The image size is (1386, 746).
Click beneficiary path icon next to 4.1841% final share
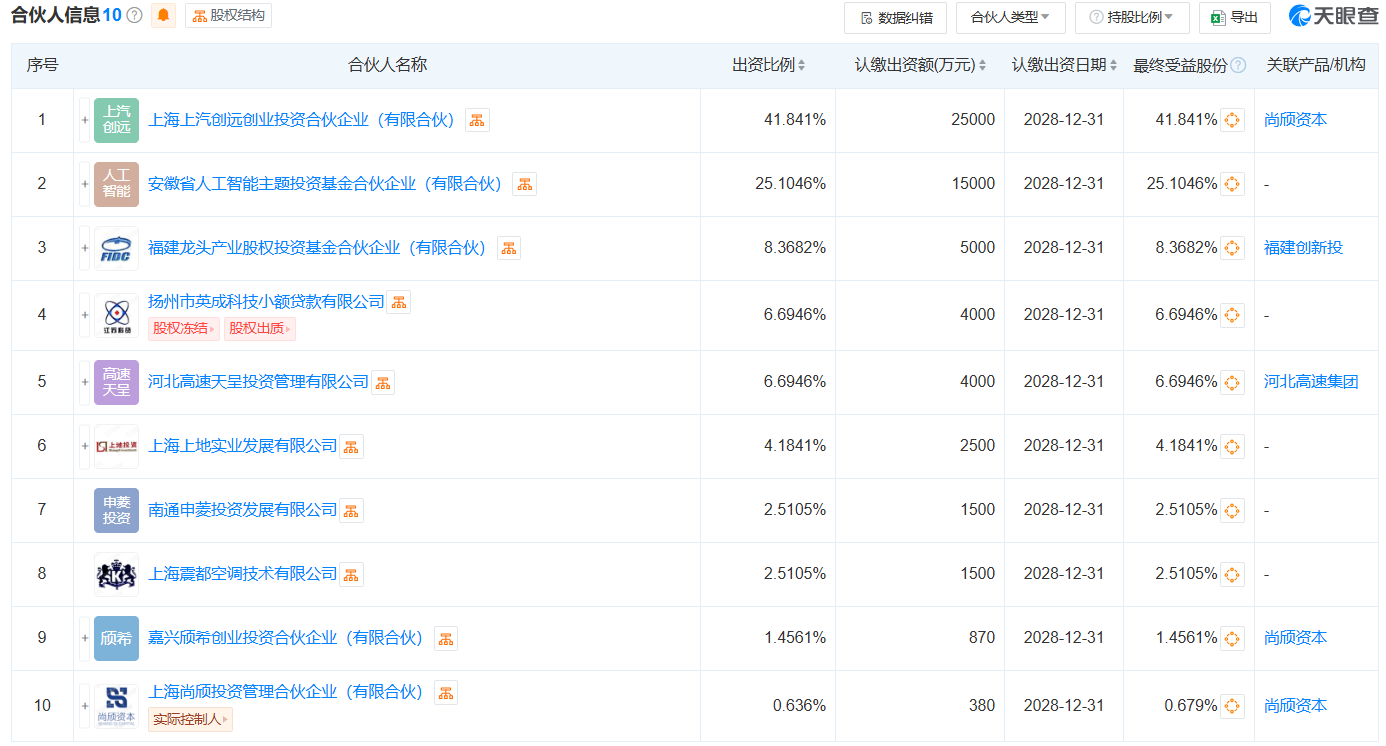click(x=1232, y=446)
